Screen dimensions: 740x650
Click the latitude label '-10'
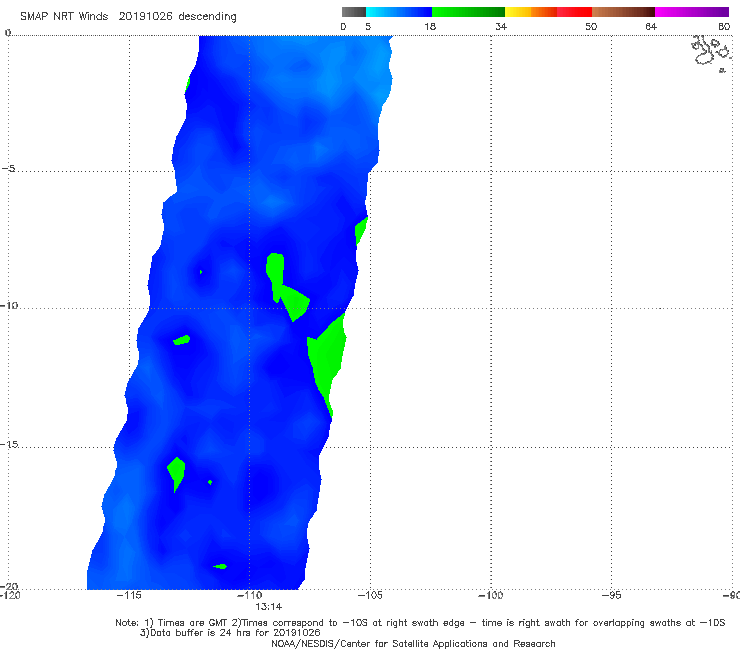point(9,305)
